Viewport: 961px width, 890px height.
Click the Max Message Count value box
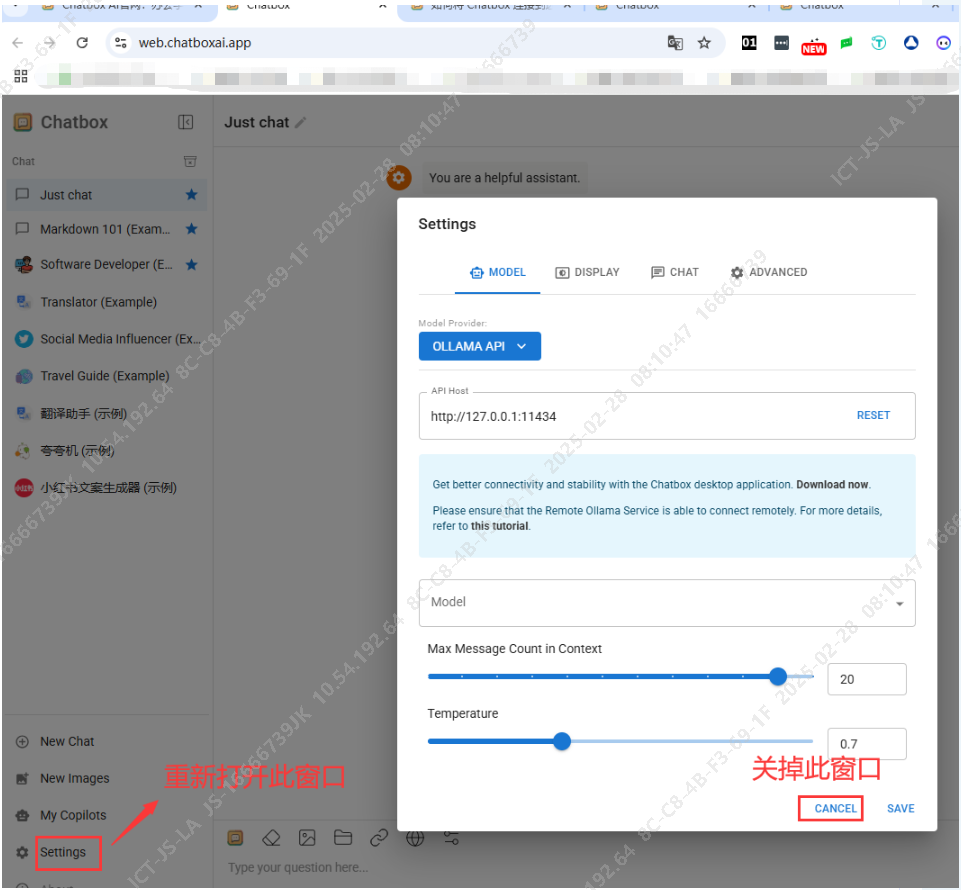(x=867, y=679)
